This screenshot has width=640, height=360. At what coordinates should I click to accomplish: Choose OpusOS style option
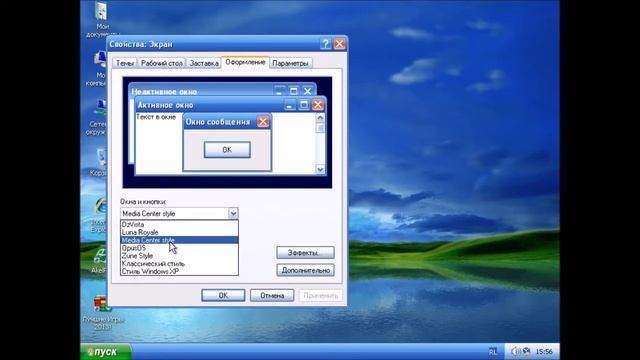coord(179,248)
